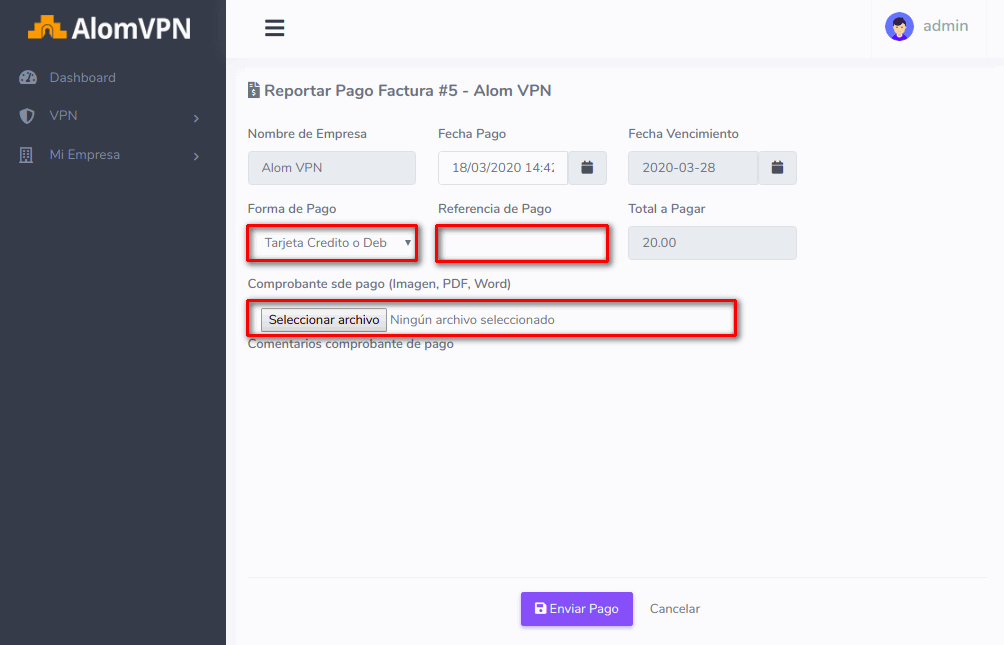Viewport: 1004px width, 645px height.
Task: Focus the Referencia de Pago field
Action: tap(522, 244)
